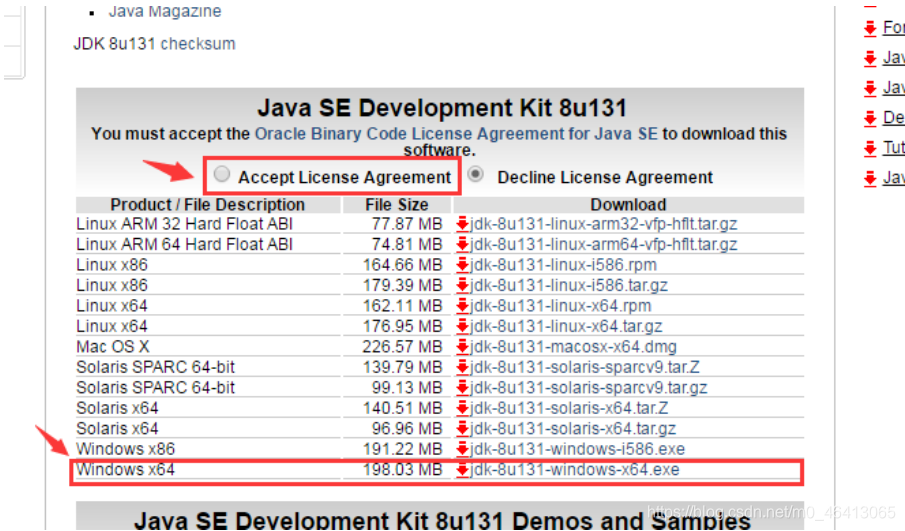Click the 'Product / File Description' column header

(208, 205)
